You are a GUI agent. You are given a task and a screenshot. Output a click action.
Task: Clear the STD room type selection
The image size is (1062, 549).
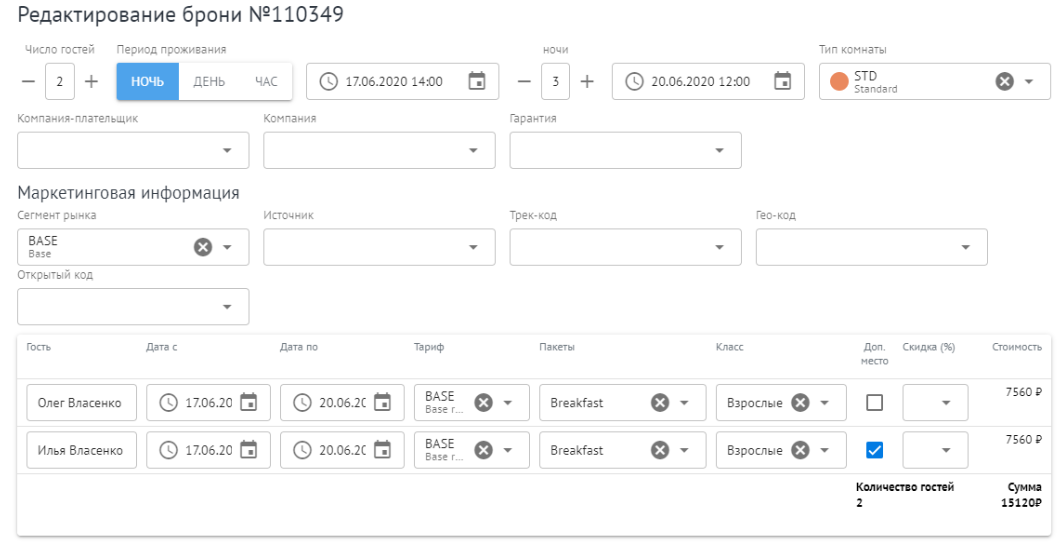point(1005,82)
